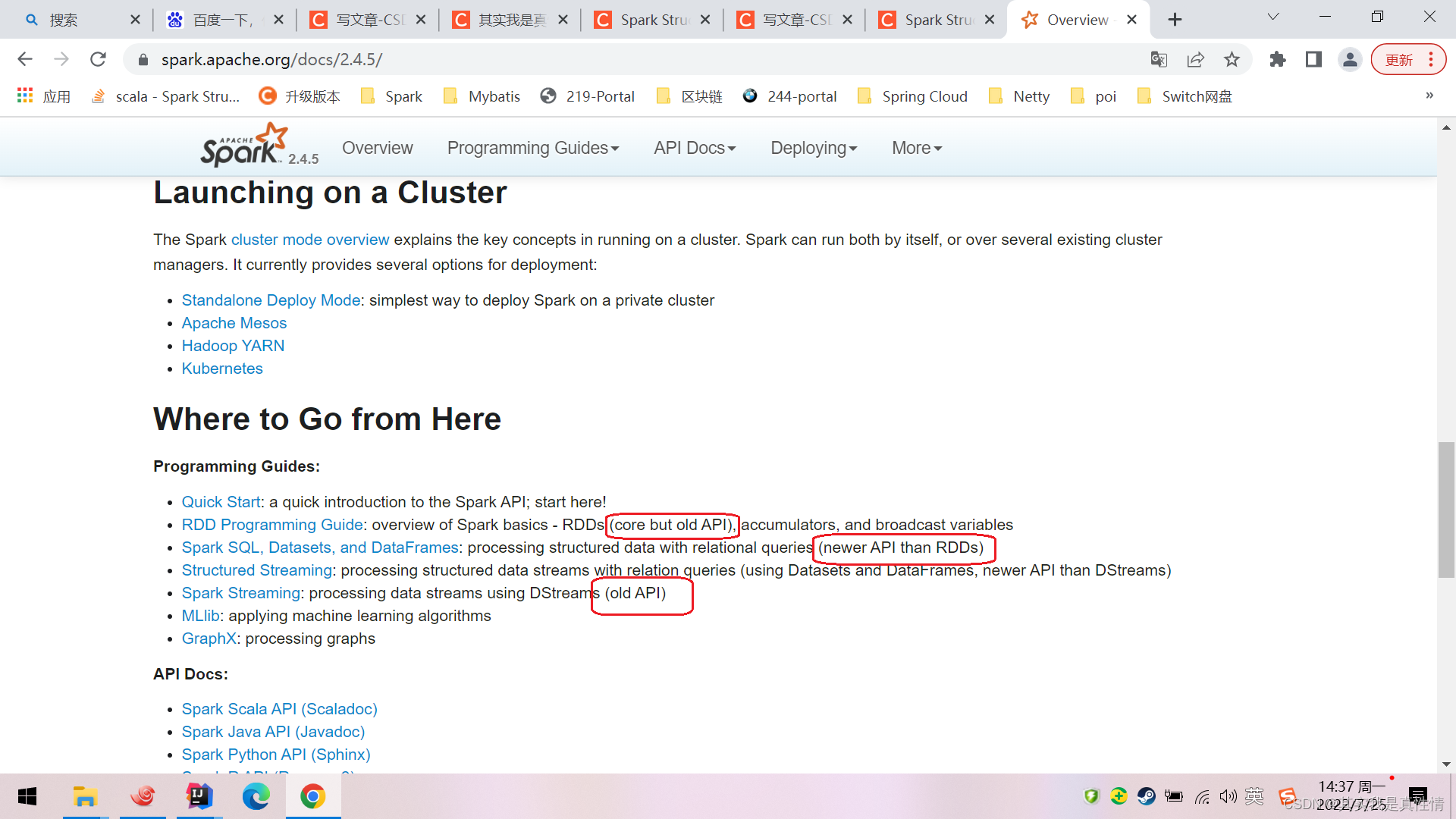Click the browser back arrow
The height and width of the screenshot is (819, 1456).
click(25, 59)
